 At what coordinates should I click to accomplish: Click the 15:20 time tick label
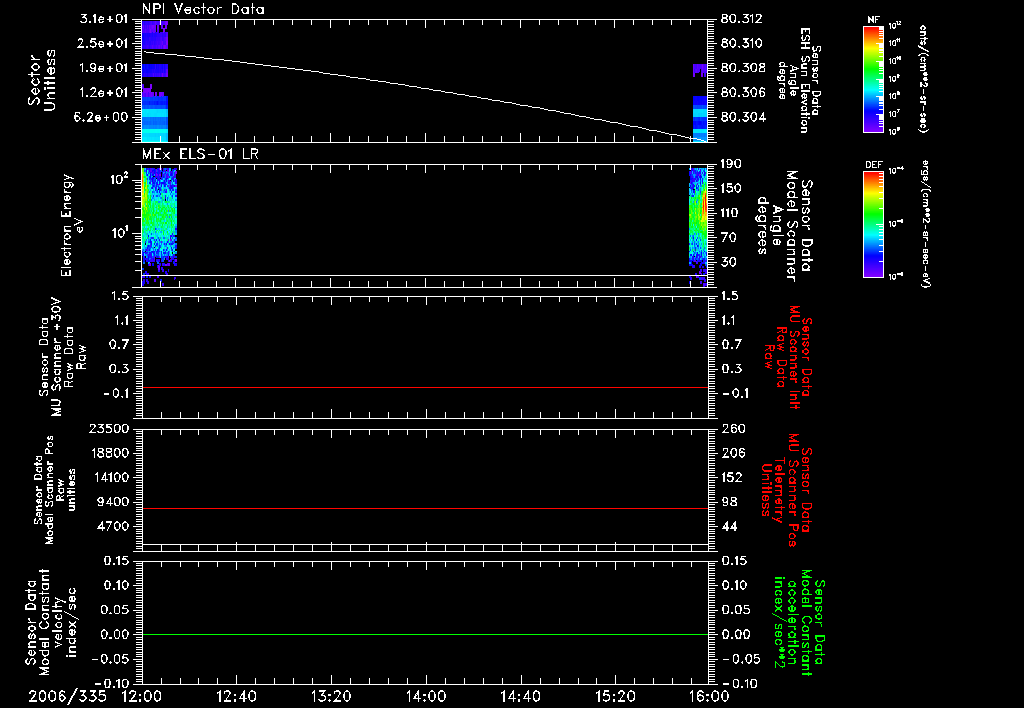coord(615,696)
